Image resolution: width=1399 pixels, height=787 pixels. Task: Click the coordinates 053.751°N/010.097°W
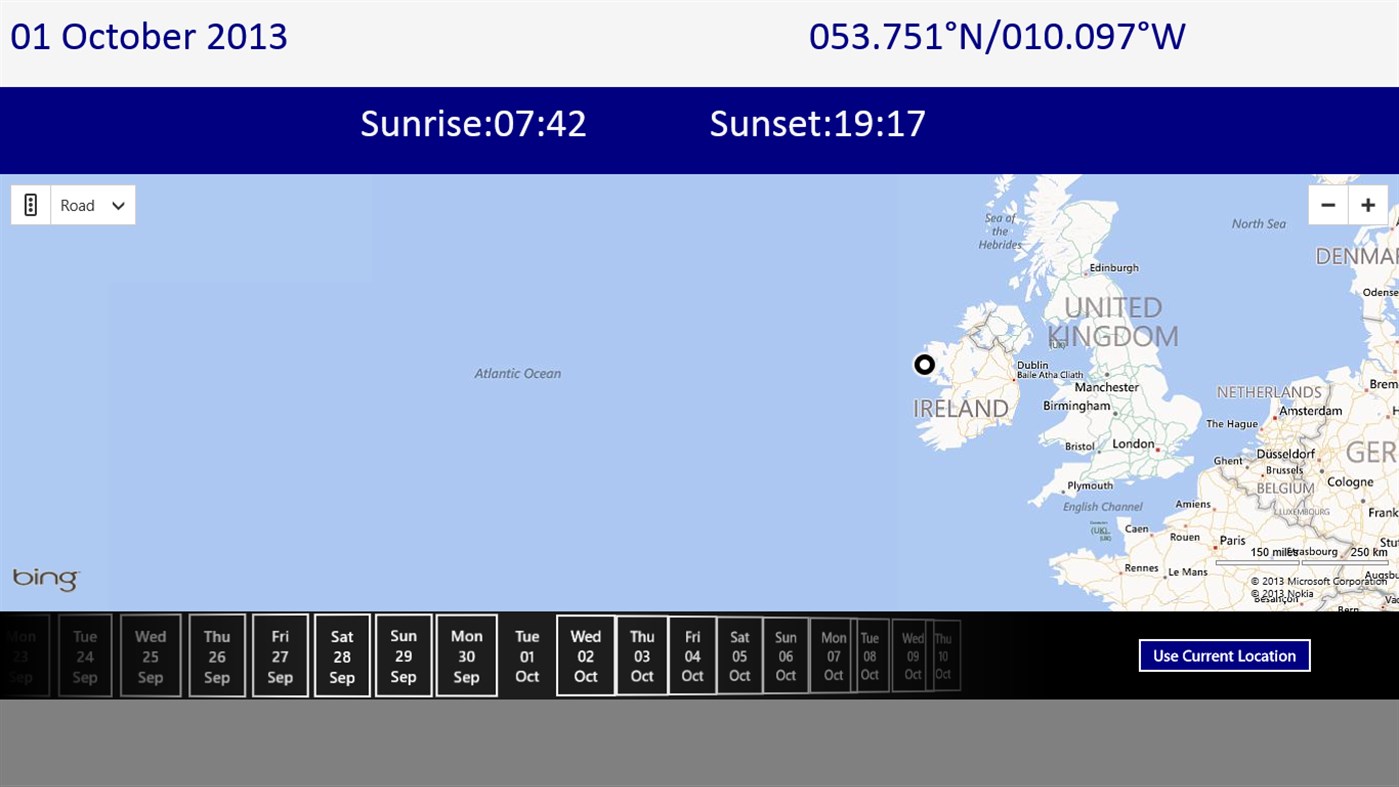[997, 36]
